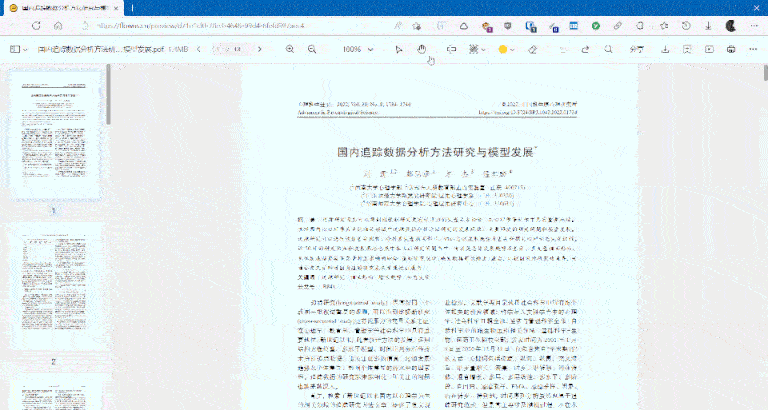Select the eraser tool
The image size is (768, 410).
(533, 49)
